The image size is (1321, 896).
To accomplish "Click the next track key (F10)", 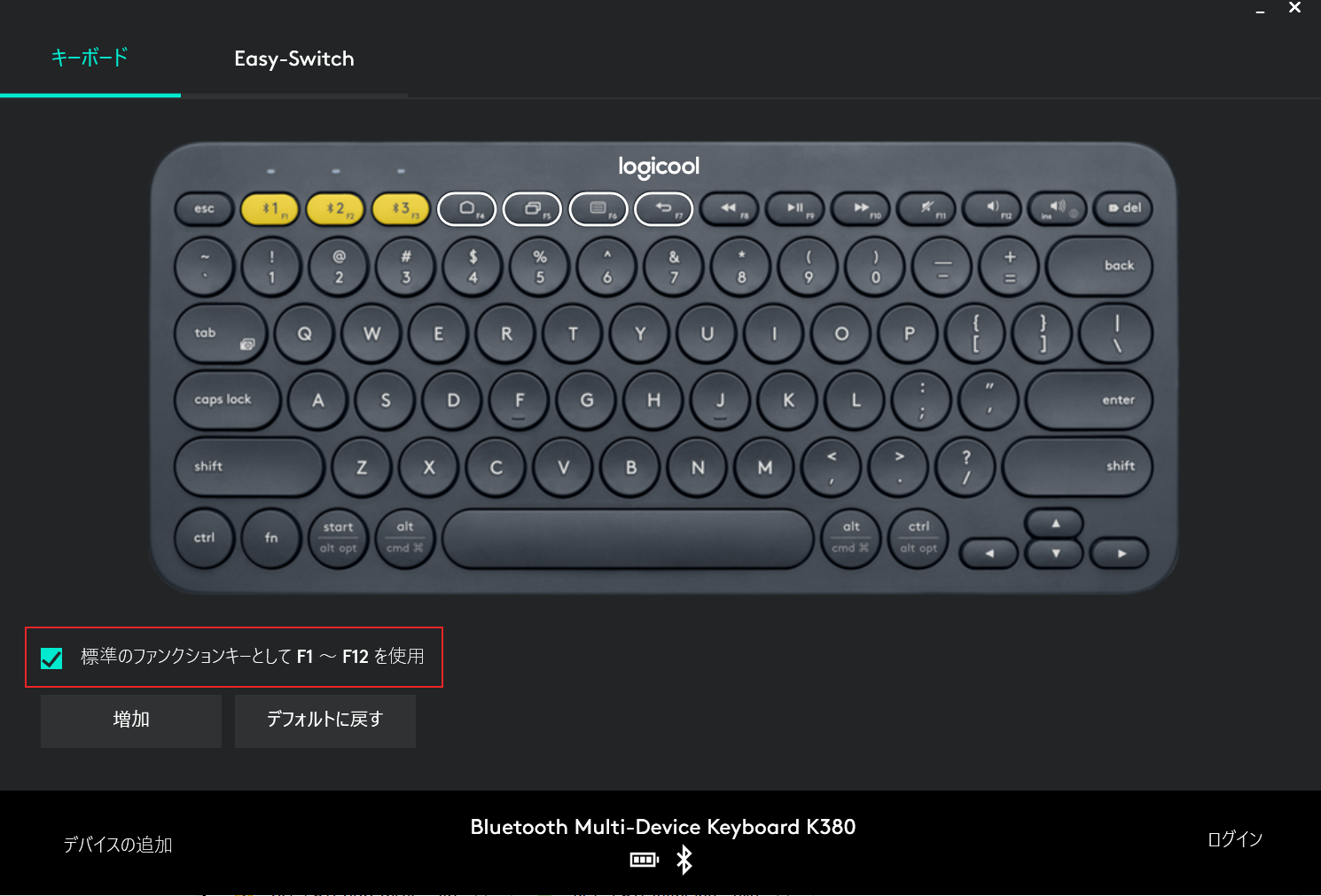I will click(x=861, y=209).
